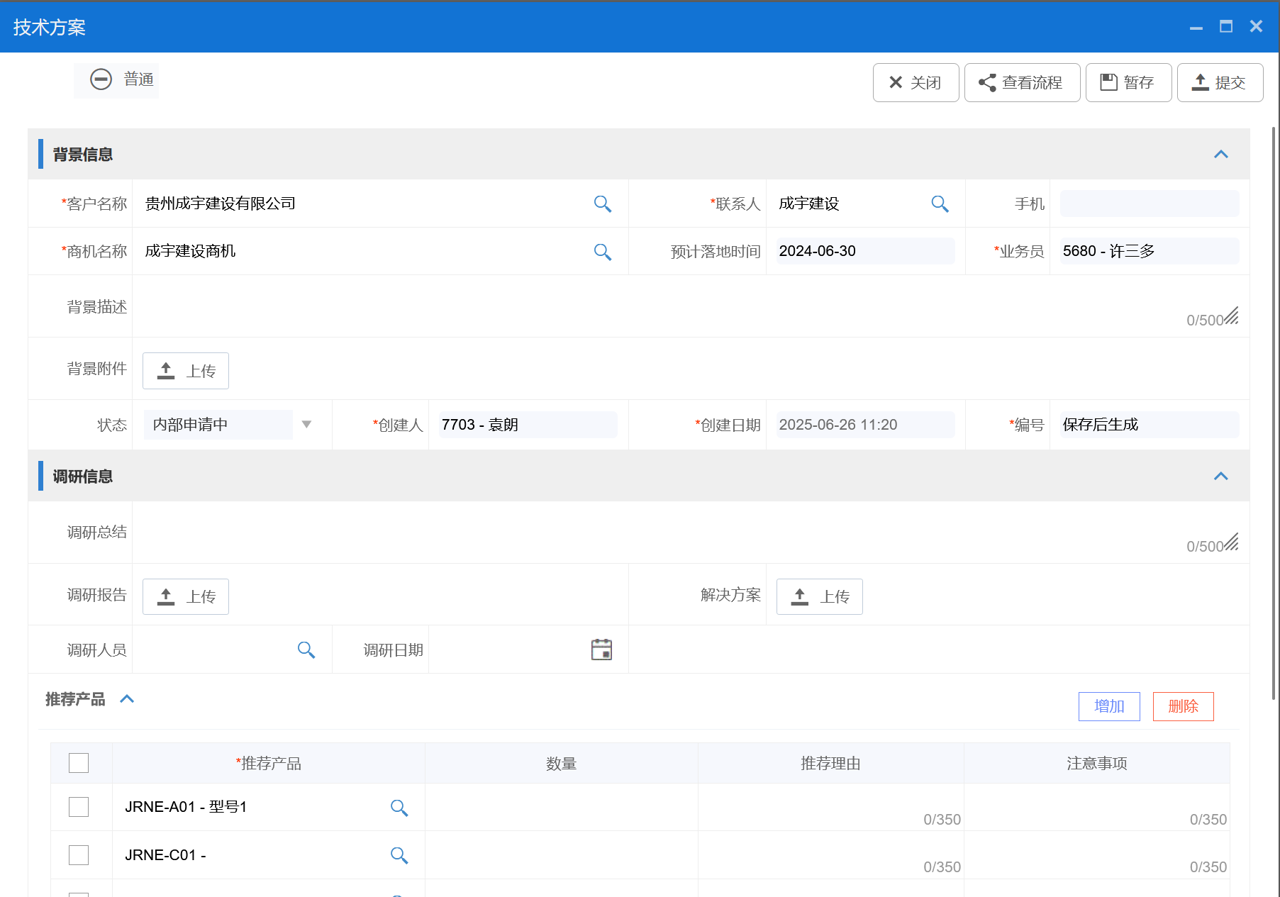
Task: Check the JRNE-A01 product row checkbox
Action: pyautogui.click(x=78, y=806)
